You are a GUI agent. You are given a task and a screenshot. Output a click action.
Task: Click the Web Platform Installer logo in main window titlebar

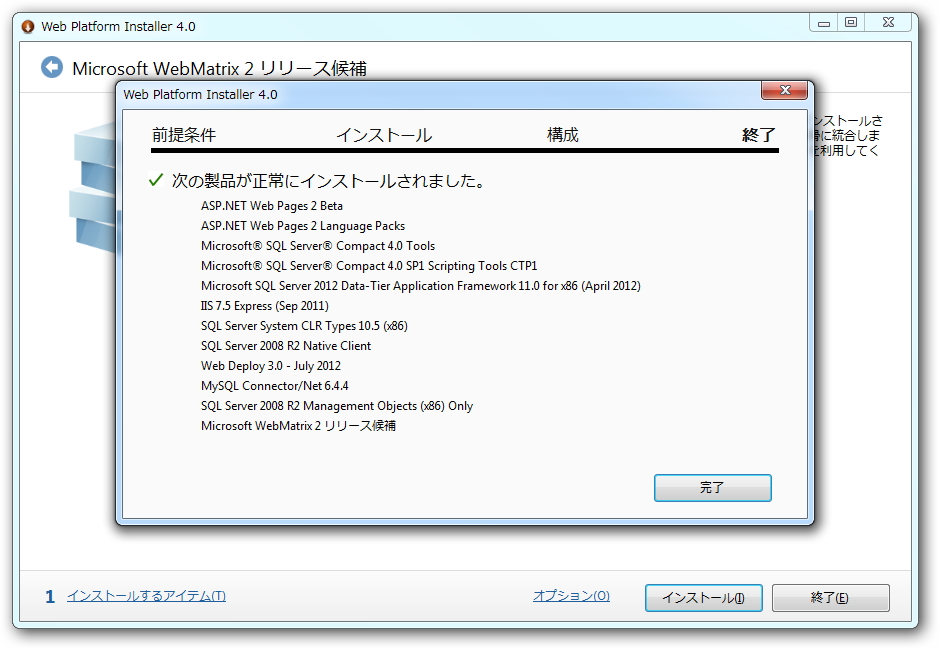click(28, 26)
